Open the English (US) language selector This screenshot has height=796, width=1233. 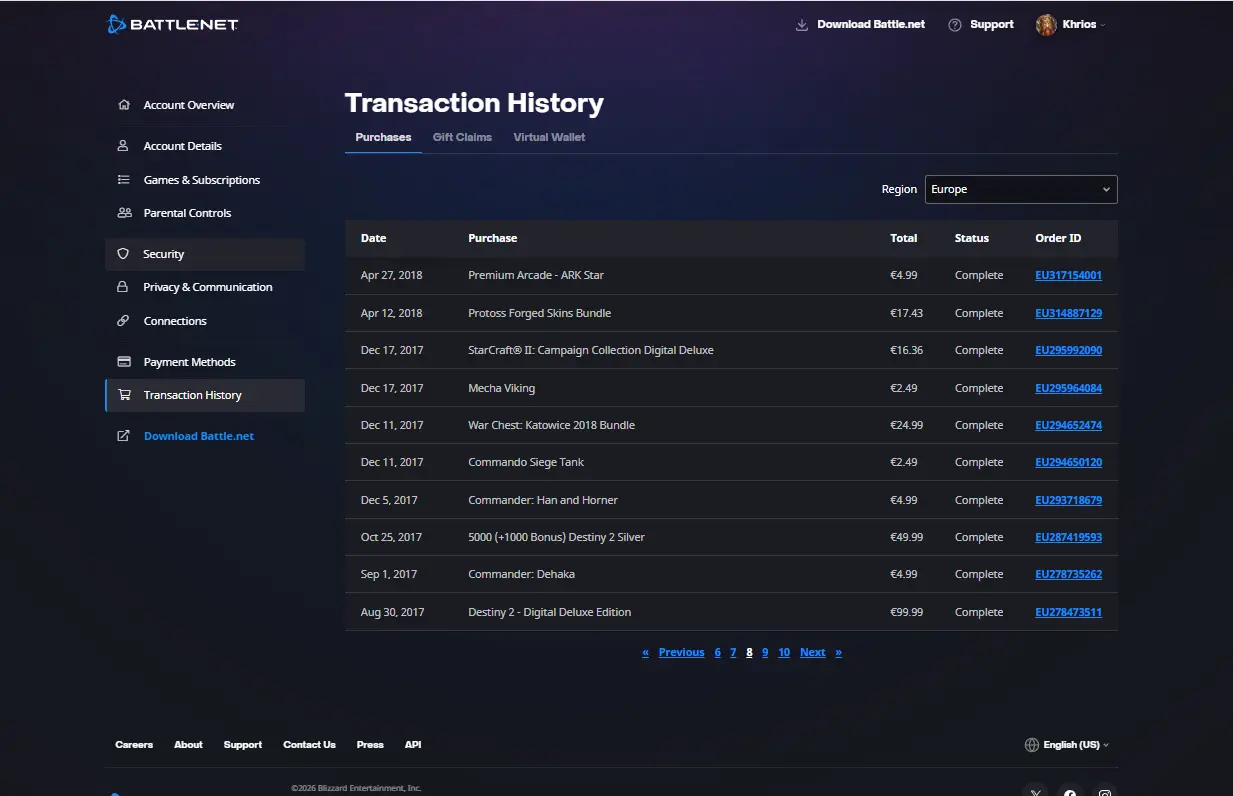pos(1067,745)
